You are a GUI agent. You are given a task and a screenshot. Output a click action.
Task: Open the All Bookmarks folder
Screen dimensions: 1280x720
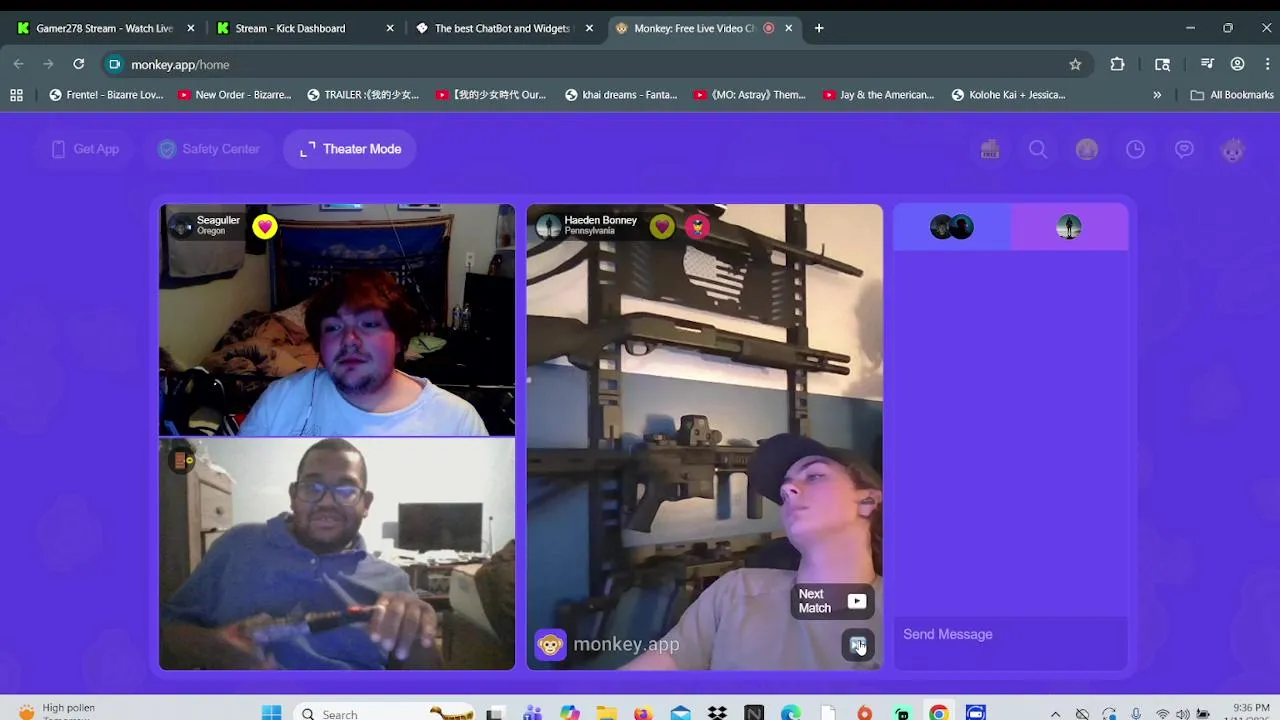(1232, 95)
